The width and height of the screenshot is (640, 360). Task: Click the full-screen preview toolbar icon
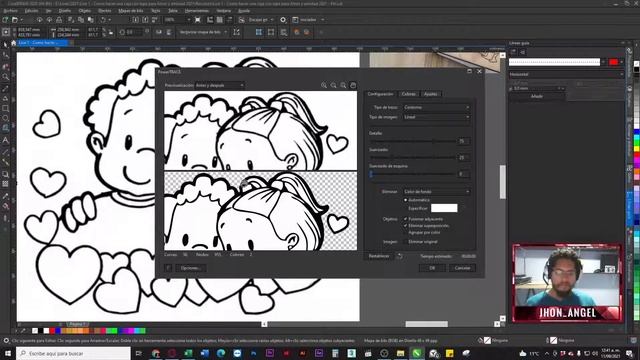pyautogui.click(x=198, y=20)
